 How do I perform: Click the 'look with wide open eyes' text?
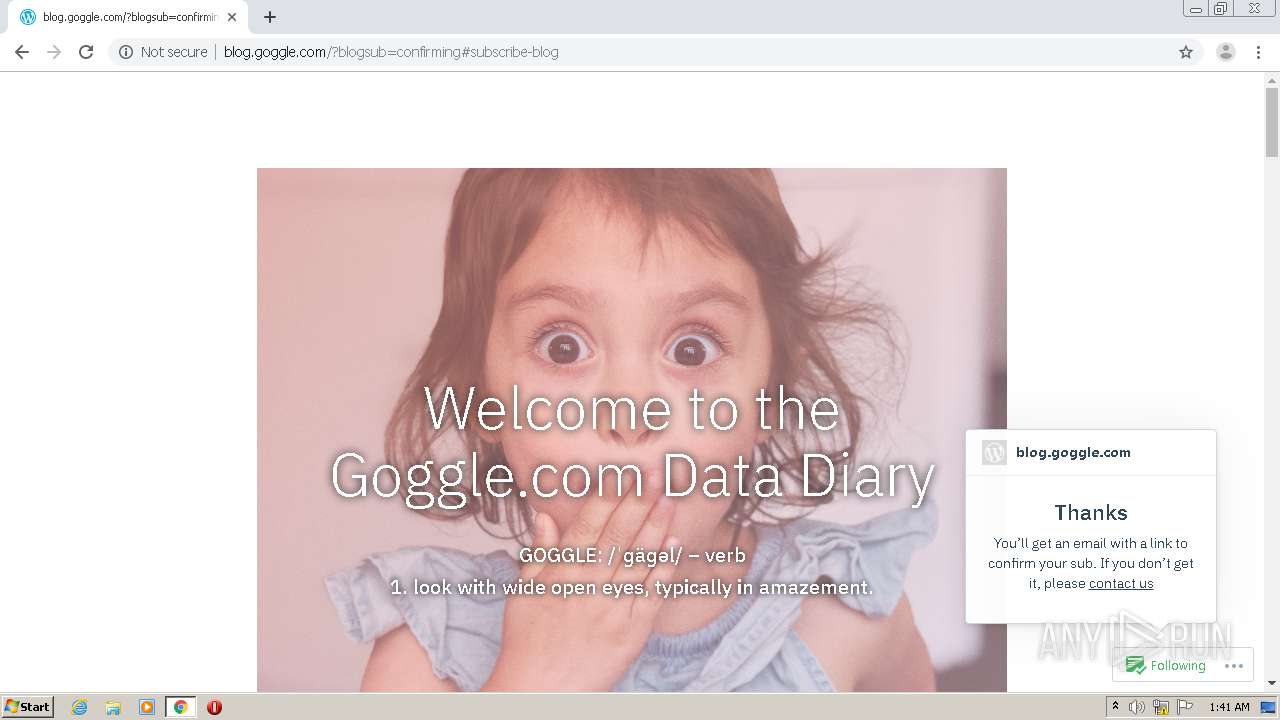[632, 587]
